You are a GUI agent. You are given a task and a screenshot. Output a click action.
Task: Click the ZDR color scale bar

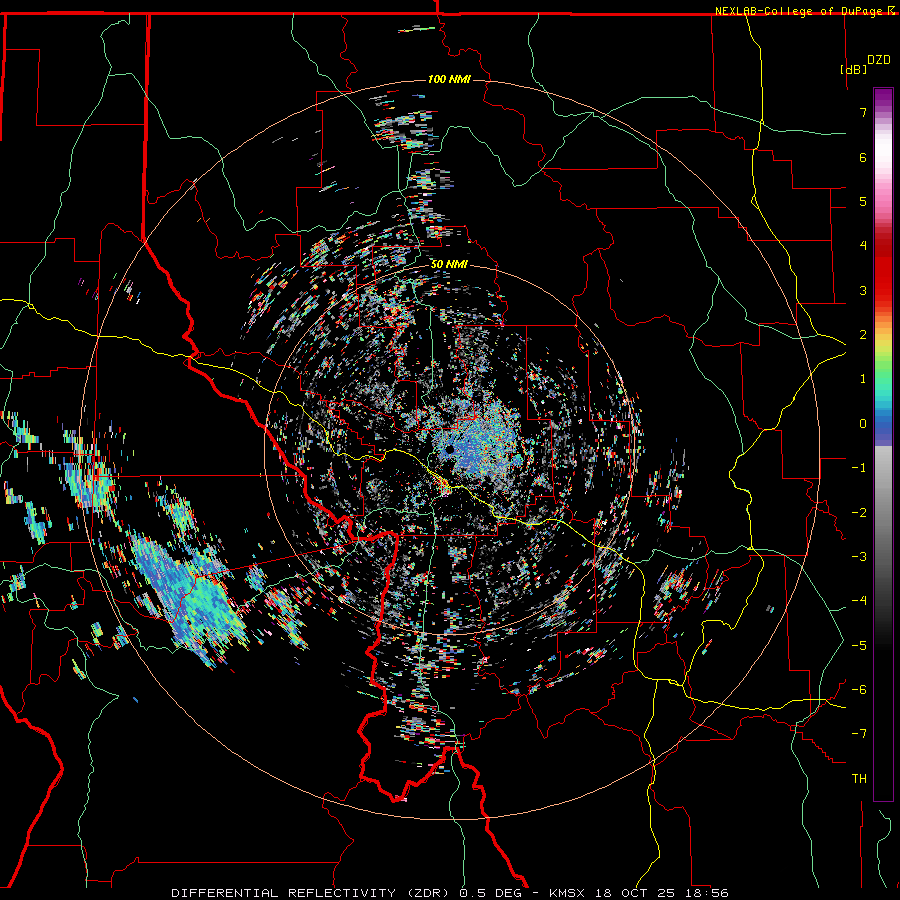(883, 444)
